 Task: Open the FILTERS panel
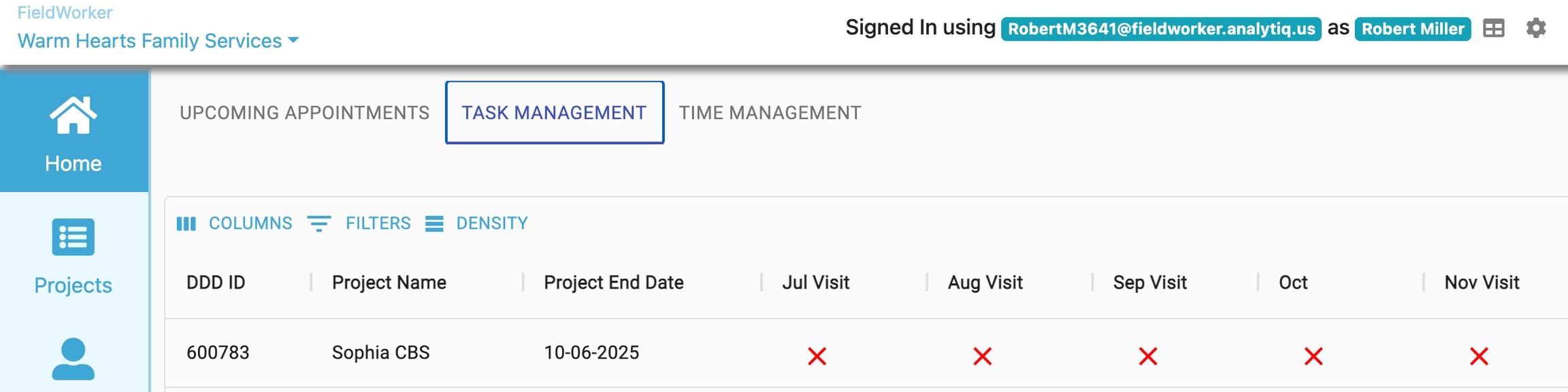tap(359, 223)
